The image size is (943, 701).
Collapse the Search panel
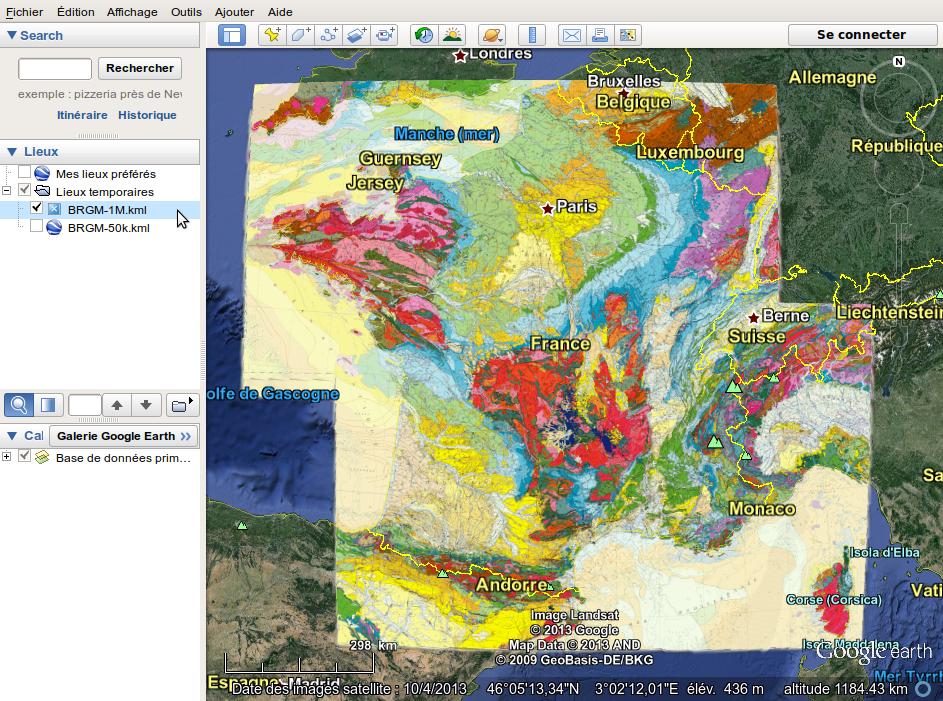[x=11, y=35]
